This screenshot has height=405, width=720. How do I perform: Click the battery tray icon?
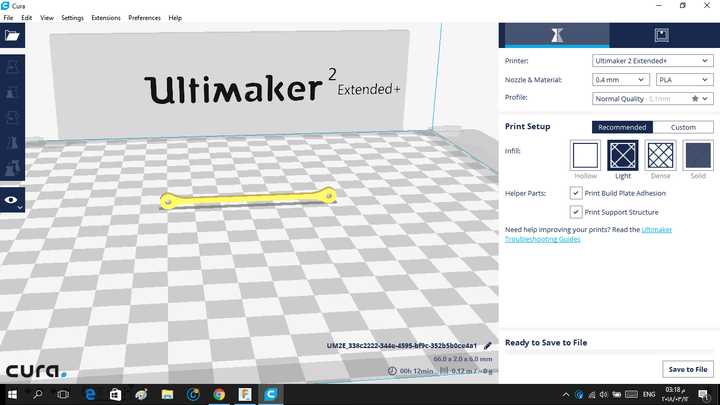[617, 395]
